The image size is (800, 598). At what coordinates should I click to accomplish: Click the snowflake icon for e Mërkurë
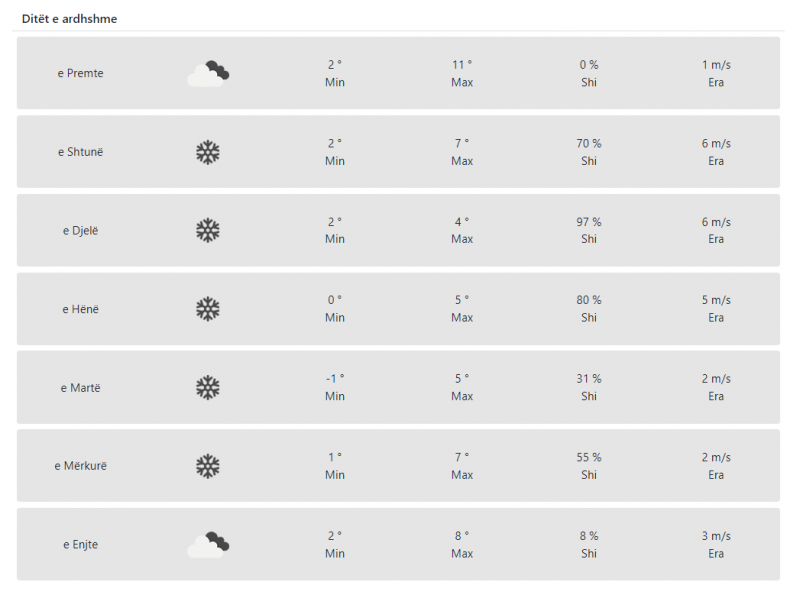[208, 466]
